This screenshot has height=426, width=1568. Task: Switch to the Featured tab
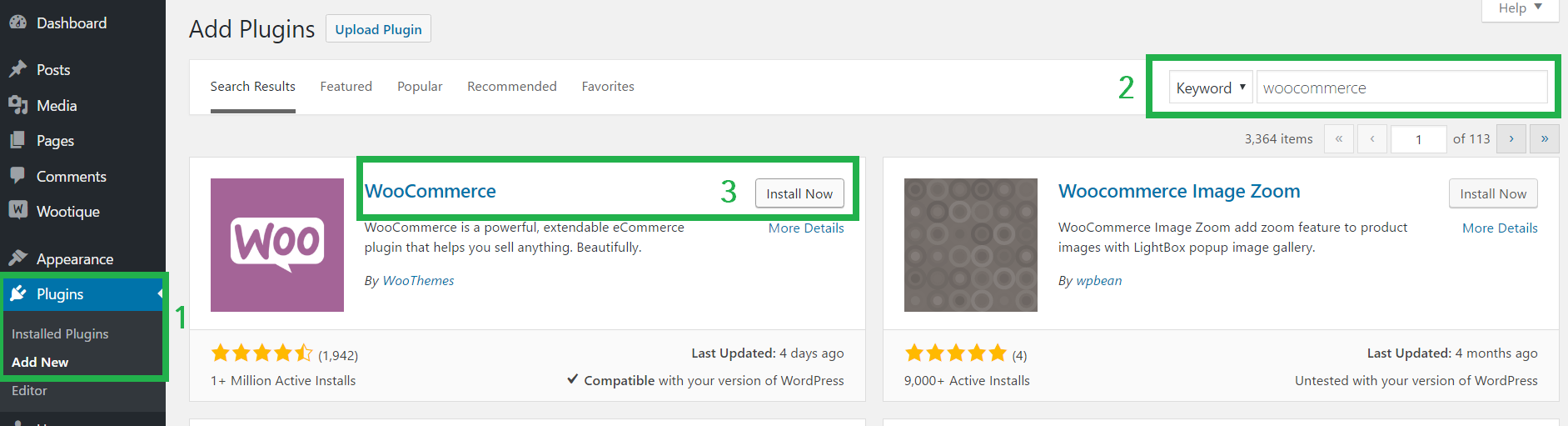pyautogui.click(x=346, y=87)
